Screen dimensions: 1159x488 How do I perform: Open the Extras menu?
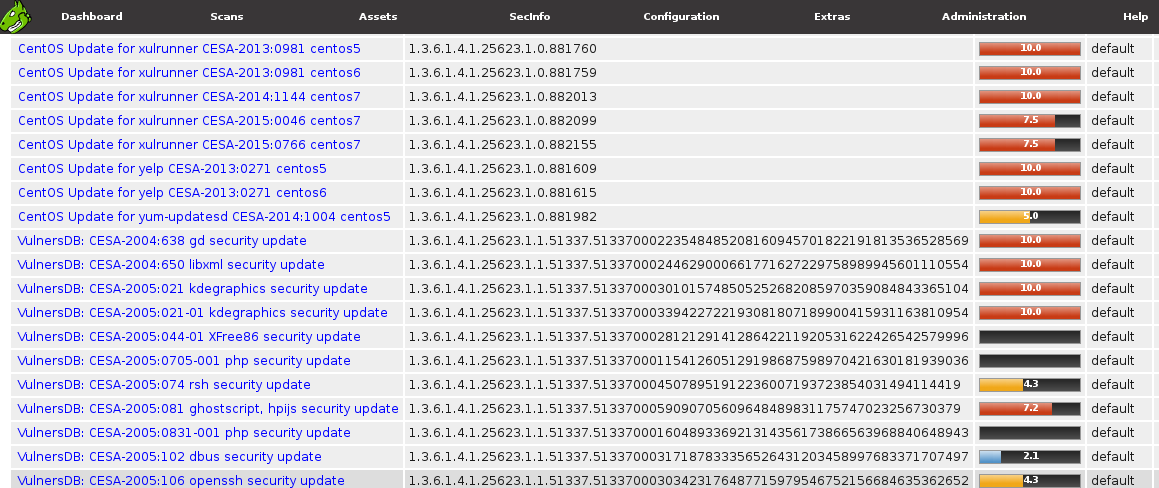click(x=832, y=16)
